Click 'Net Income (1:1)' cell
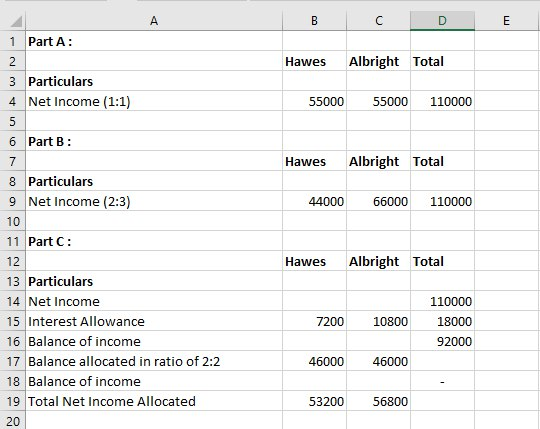Viewport: 540px width, 429px height. (x=154, y=101)
